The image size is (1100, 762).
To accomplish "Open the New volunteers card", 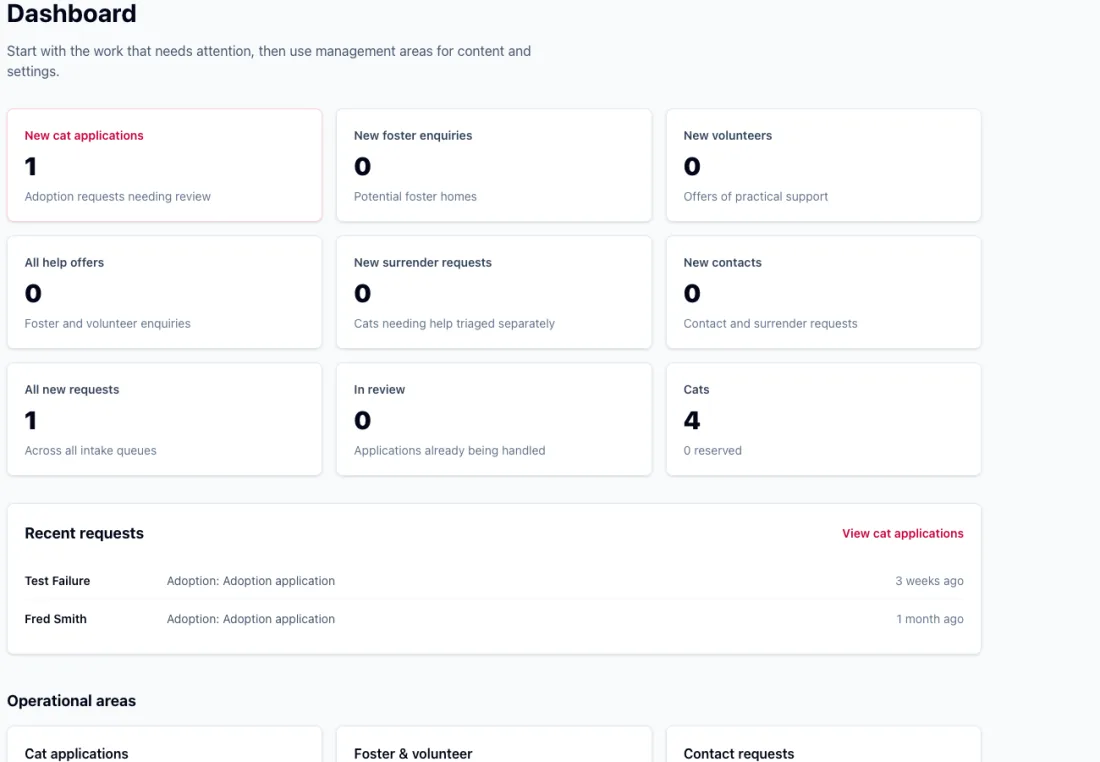I will click(x=824, y=165).
